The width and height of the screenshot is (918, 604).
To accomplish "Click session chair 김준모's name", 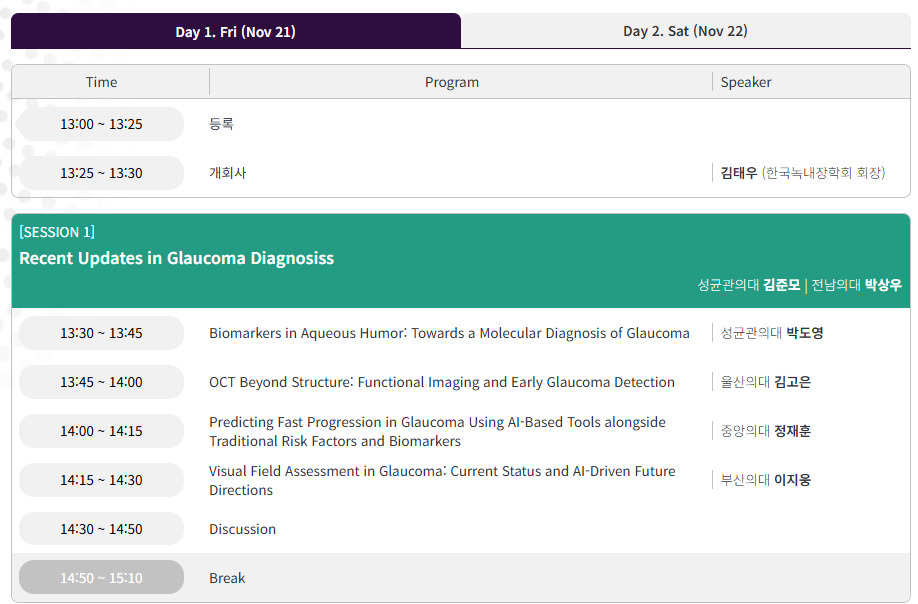I will (781, 285).
